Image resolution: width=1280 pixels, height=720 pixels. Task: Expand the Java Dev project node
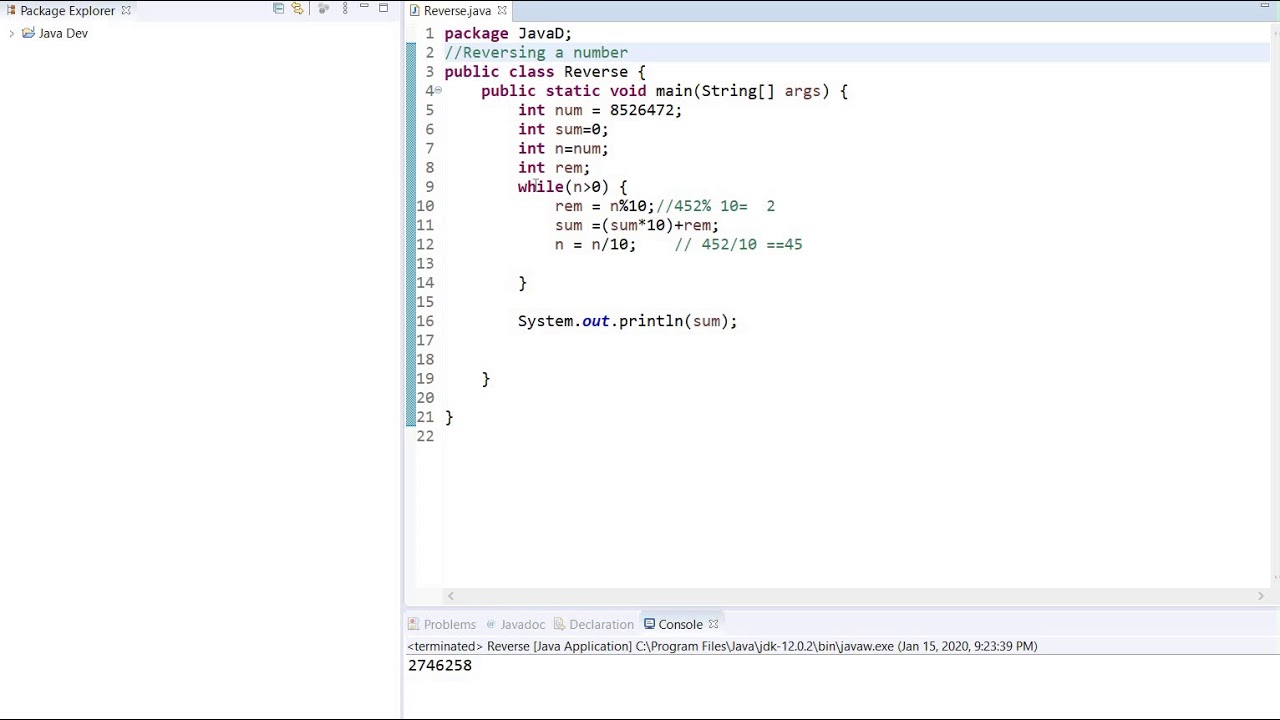point(11,33)
